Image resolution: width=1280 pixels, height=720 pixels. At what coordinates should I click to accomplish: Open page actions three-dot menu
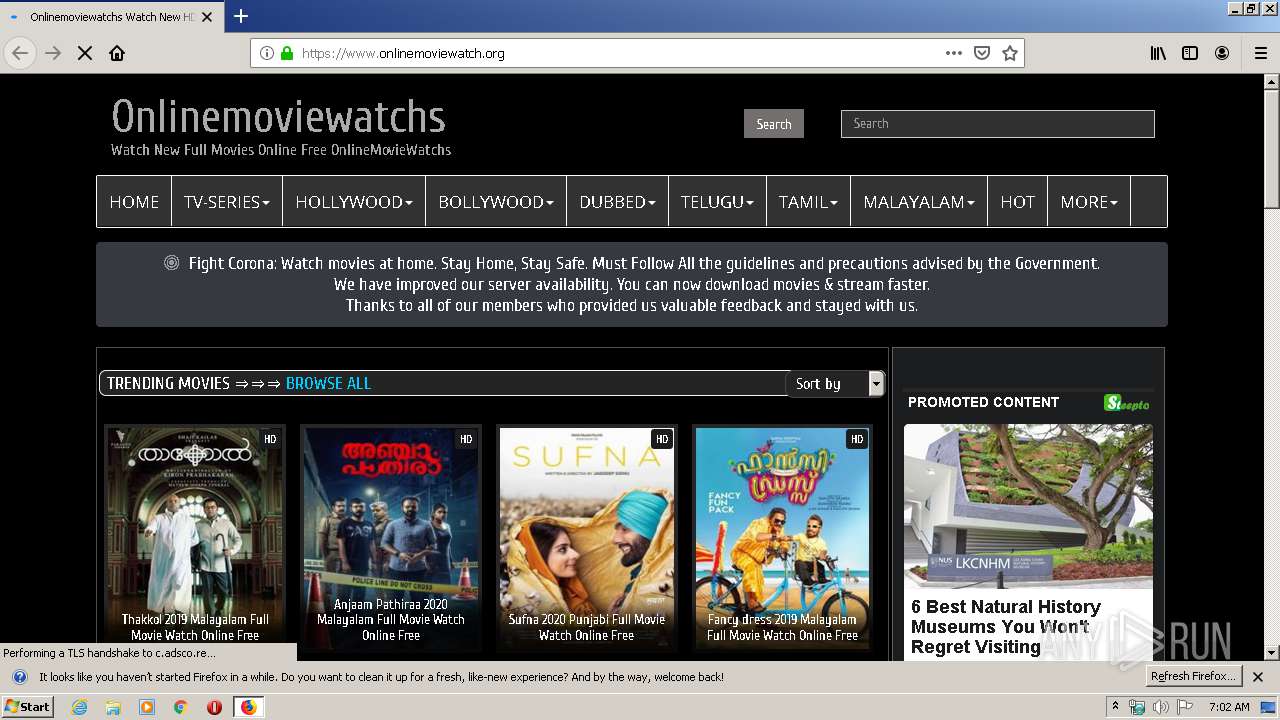[x=954, y=53]
